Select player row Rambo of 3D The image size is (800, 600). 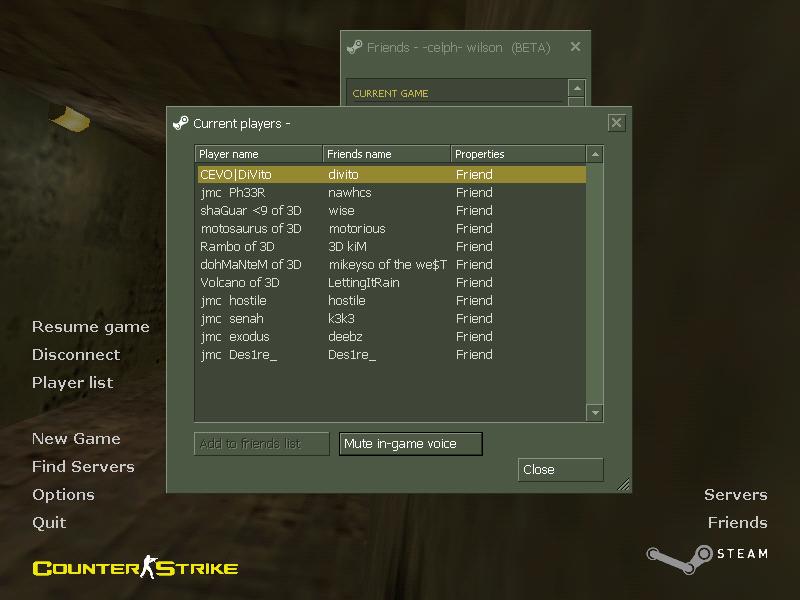pyautogui.click(x=391, y=246)
